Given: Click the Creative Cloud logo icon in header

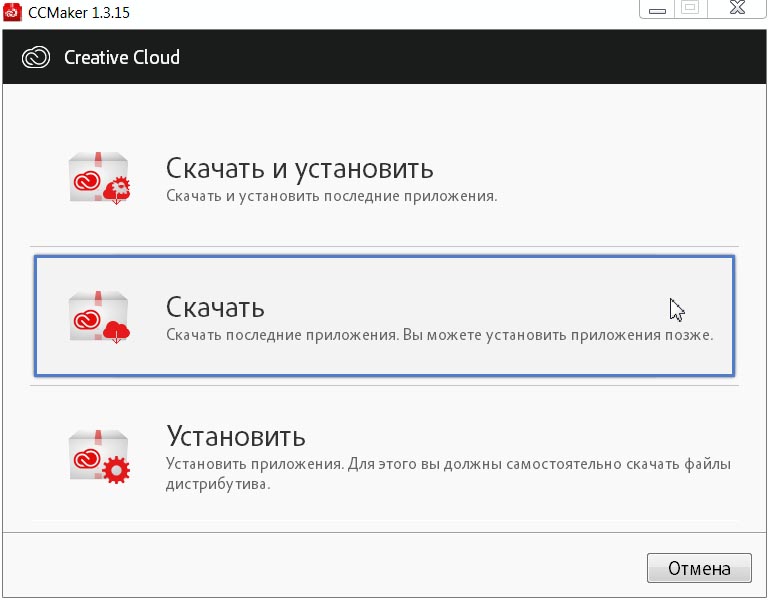Looking at the screenshot, I should (36, 57).
